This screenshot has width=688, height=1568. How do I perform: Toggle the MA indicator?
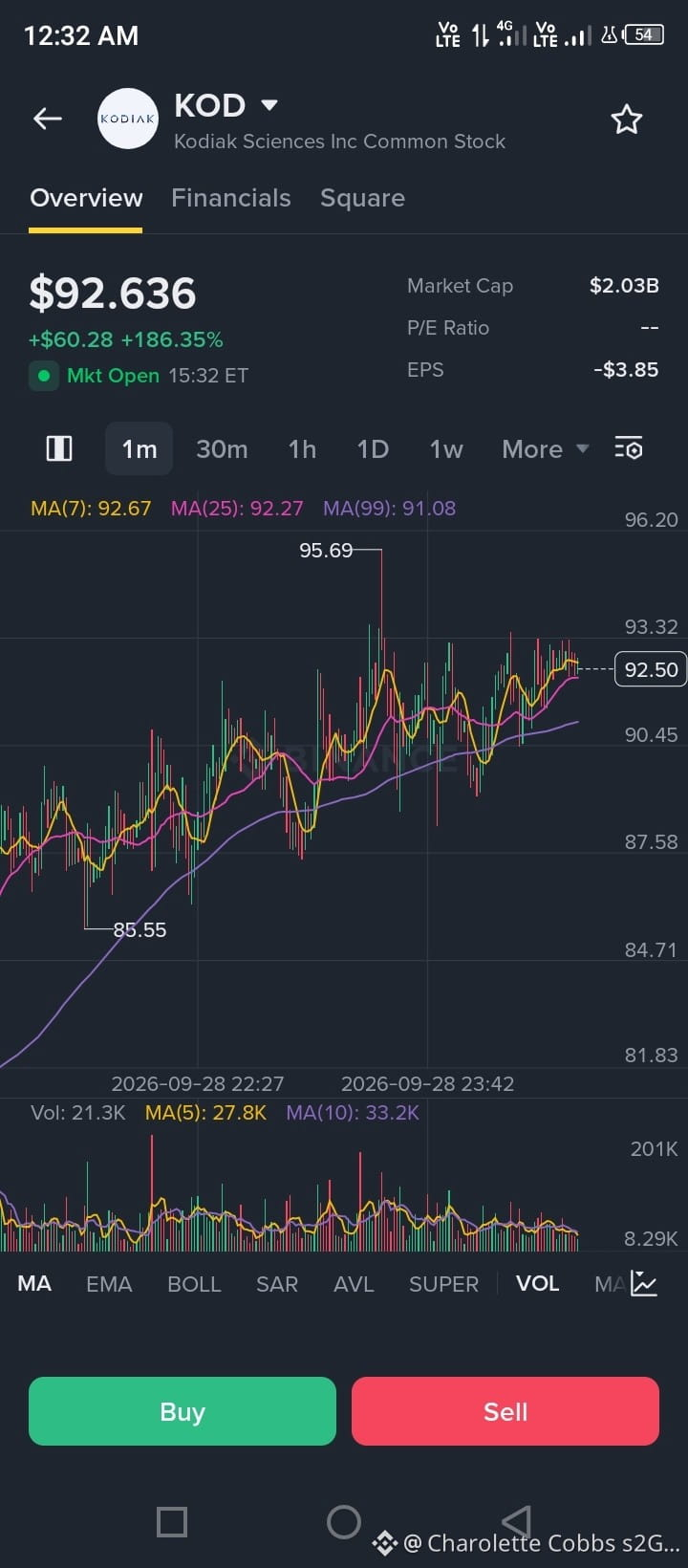[34, 1284]
